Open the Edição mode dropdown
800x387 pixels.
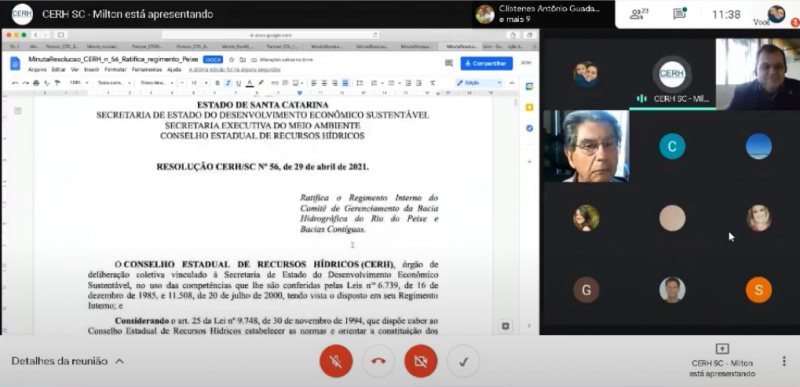click(480, 83)
